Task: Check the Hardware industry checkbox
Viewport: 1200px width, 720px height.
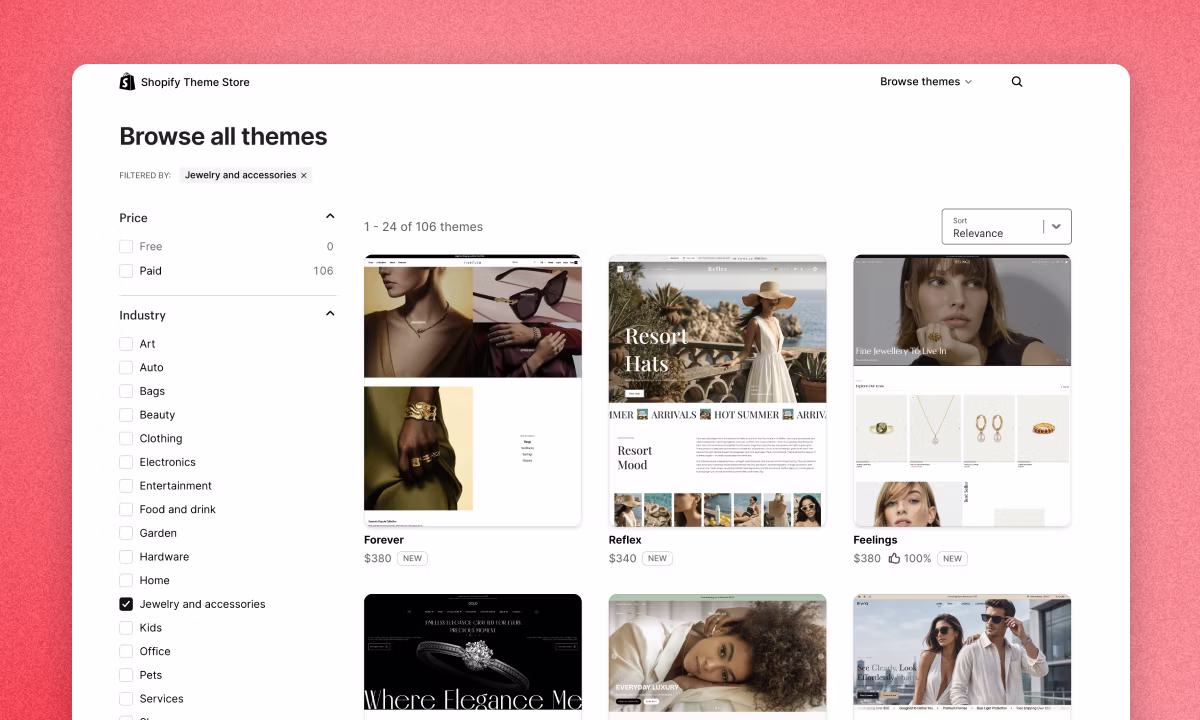Action: tap(126, 557)
